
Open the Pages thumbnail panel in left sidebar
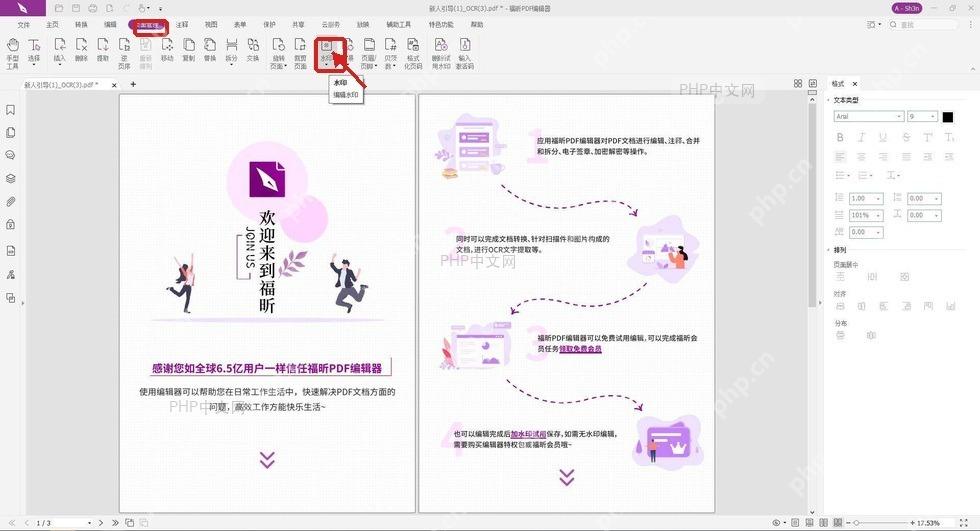pos(11,132)
